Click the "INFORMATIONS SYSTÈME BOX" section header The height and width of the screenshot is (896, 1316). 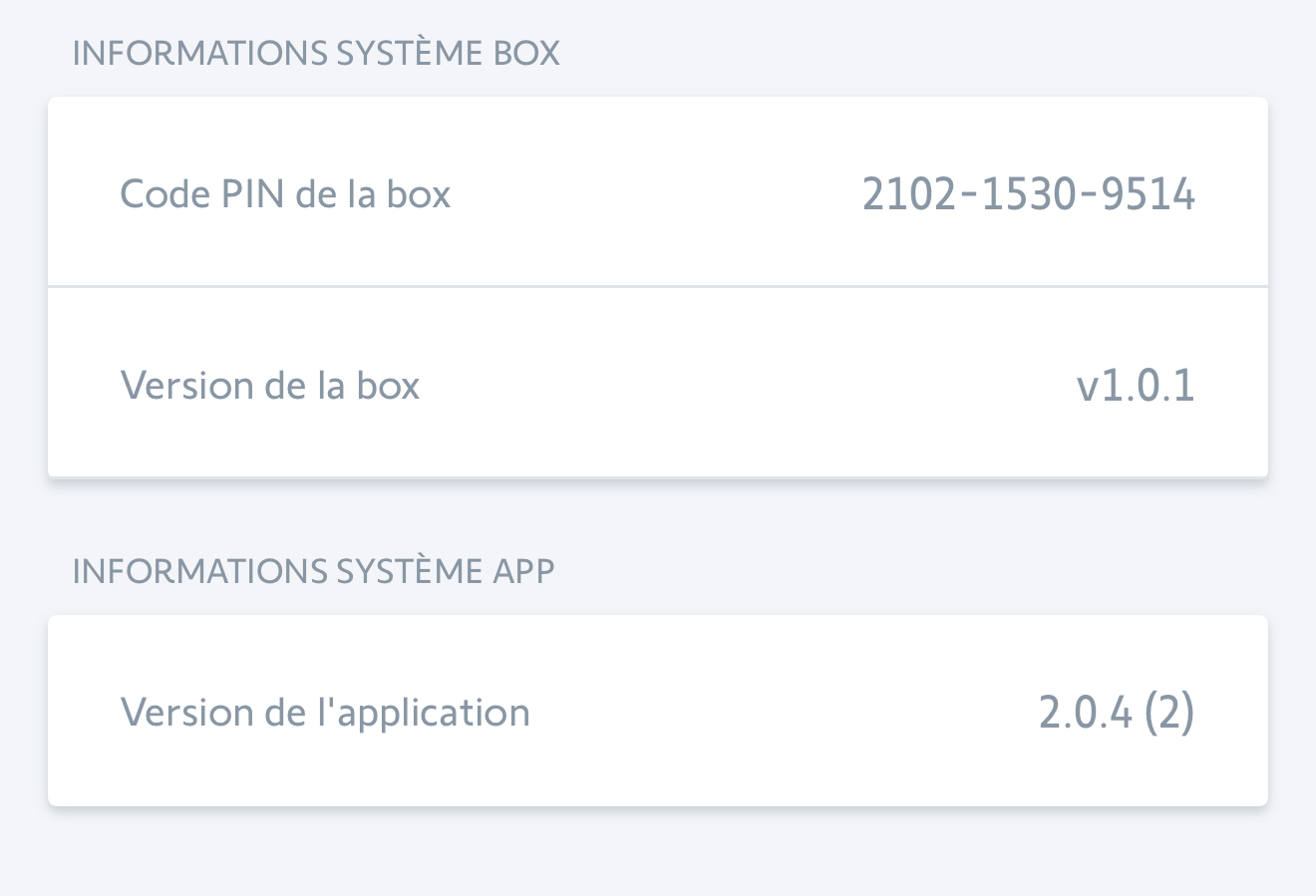pos(316,53)
